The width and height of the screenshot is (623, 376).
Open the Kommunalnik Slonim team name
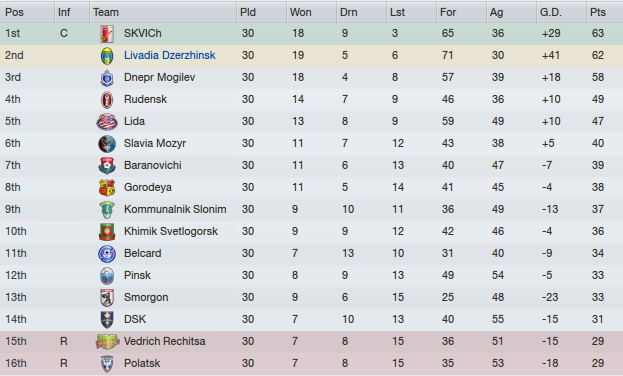coord(175,209)
